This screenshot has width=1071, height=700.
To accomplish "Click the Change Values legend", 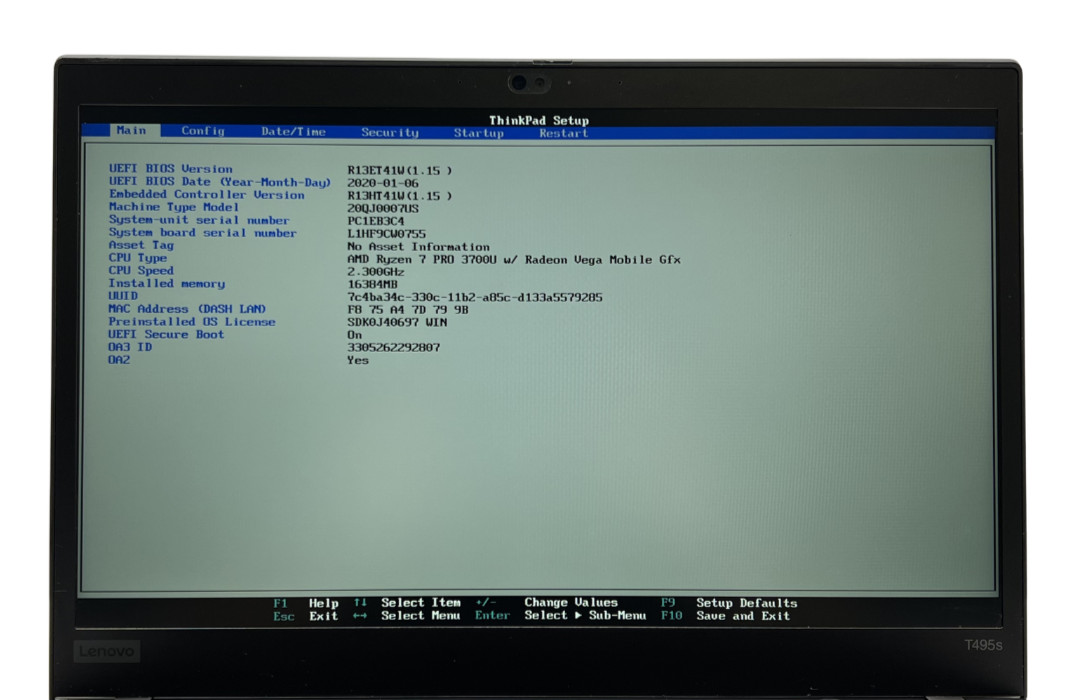I will pos(571,602).
